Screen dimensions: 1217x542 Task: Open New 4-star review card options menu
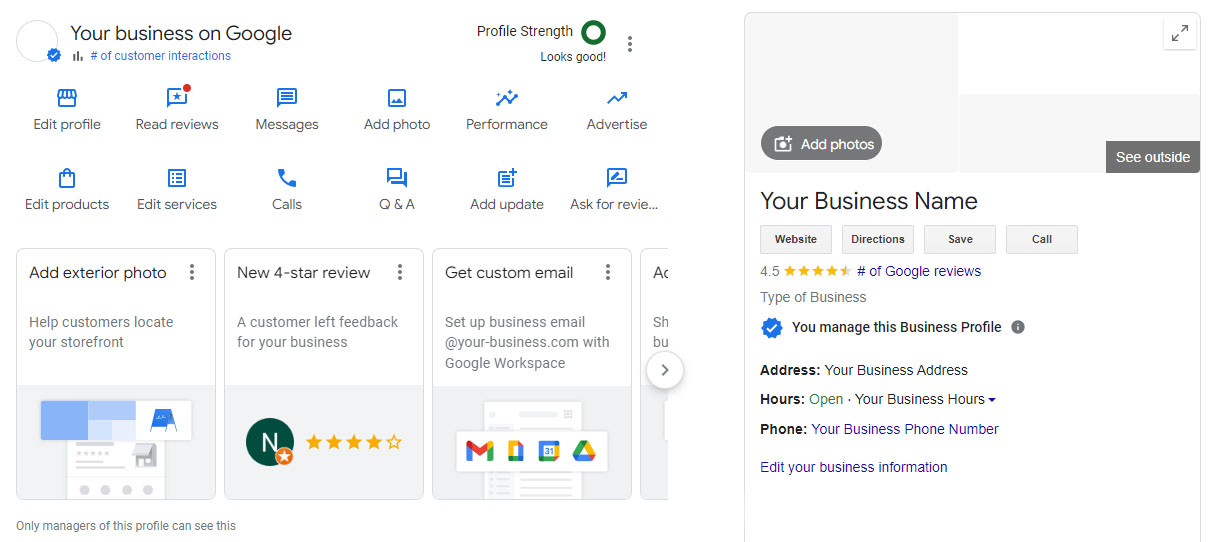coord(400,272)
